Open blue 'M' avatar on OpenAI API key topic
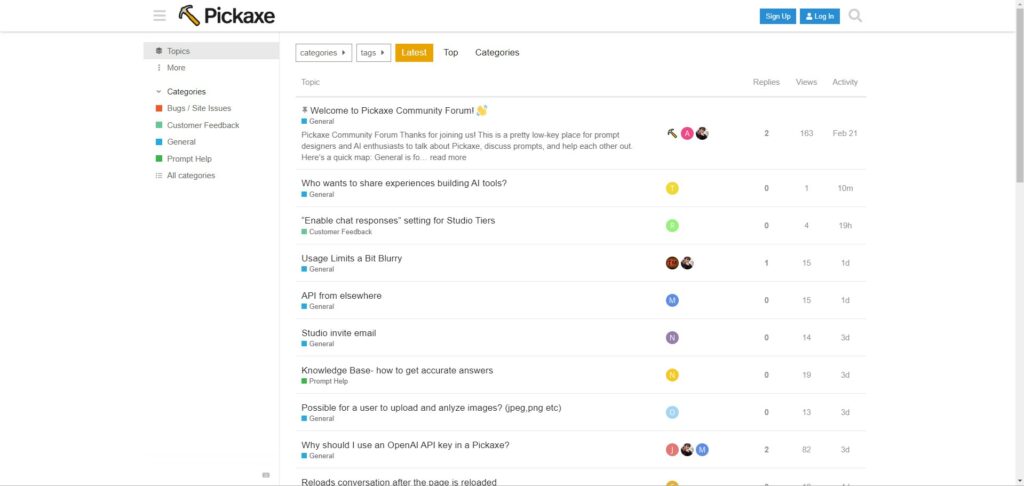Image resolution: width=1024 pixels, height=486 pixels. click(x=702, y=449)
